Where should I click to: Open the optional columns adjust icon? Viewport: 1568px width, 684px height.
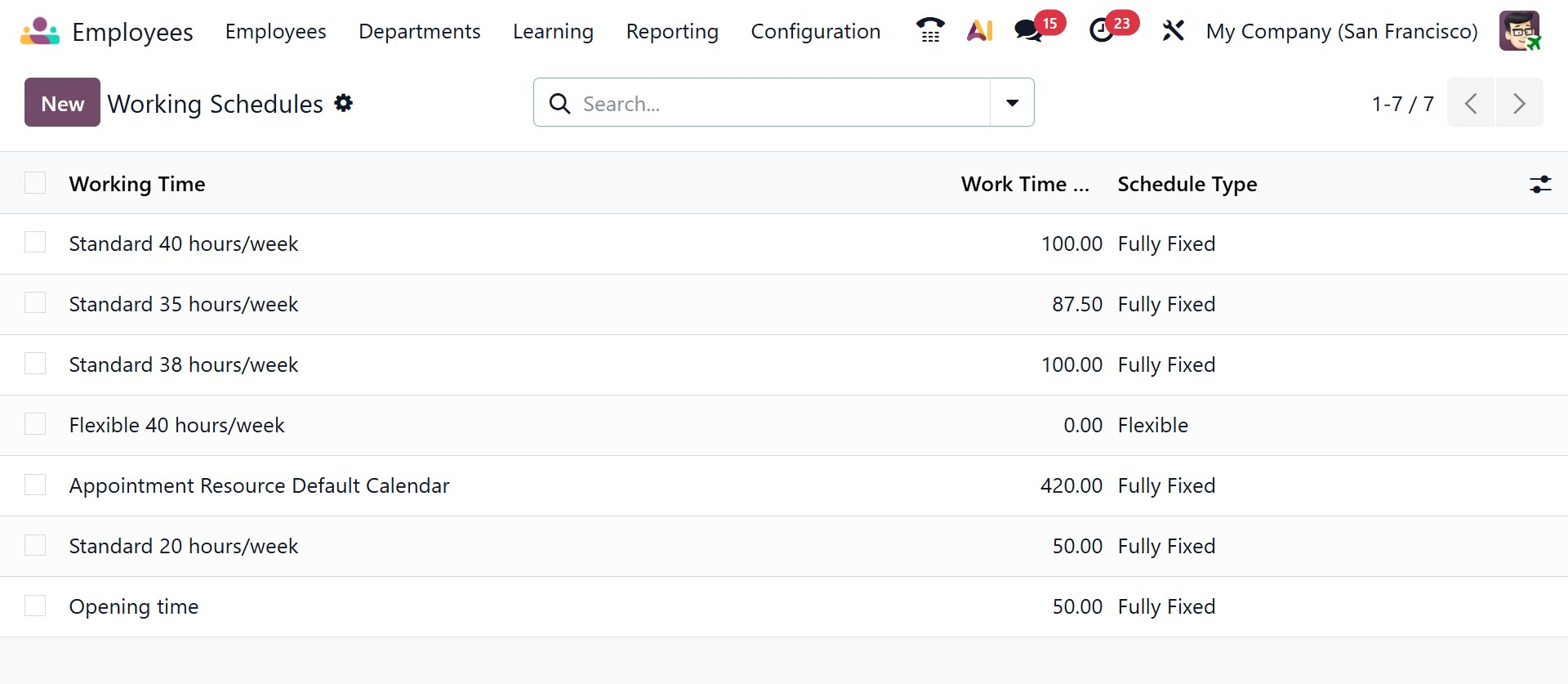coord(1540,184)
